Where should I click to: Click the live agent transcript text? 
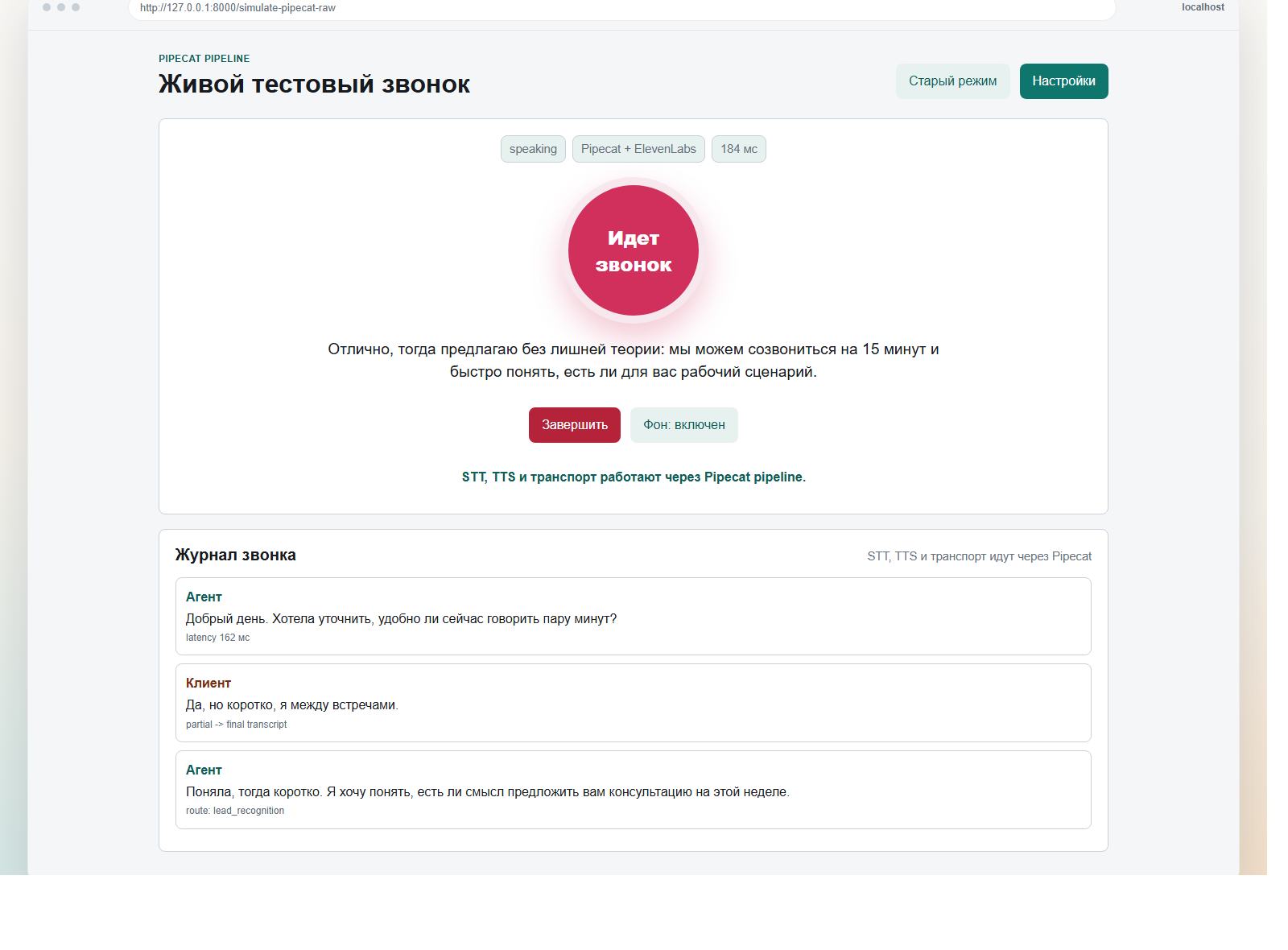(x=634, y=361)
